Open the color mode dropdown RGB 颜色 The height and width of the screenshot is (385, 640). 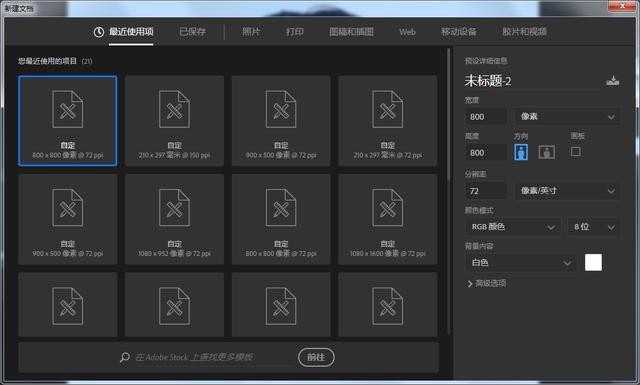tap(513, 227)
